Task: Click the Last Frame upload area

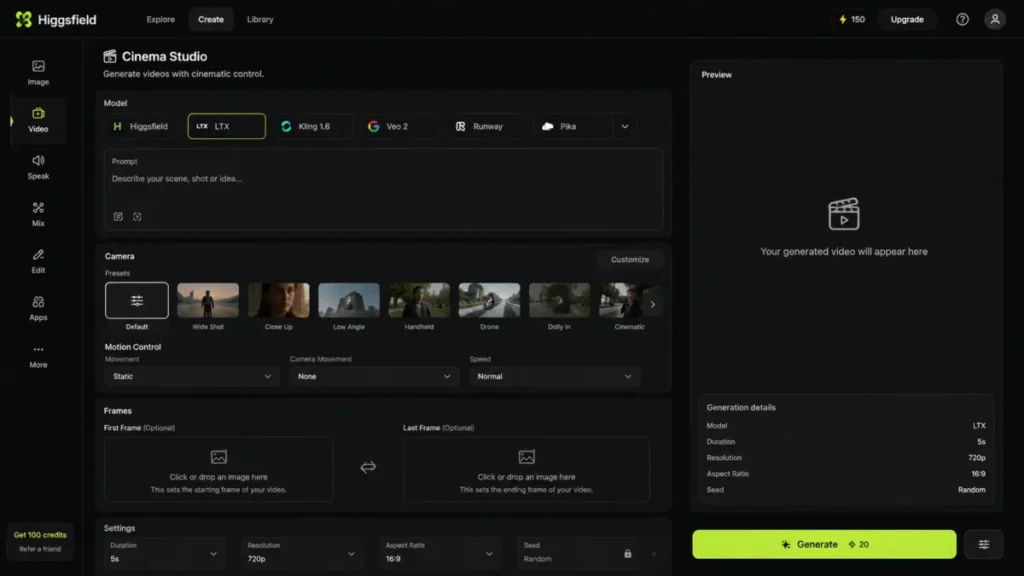Action: 526,470
